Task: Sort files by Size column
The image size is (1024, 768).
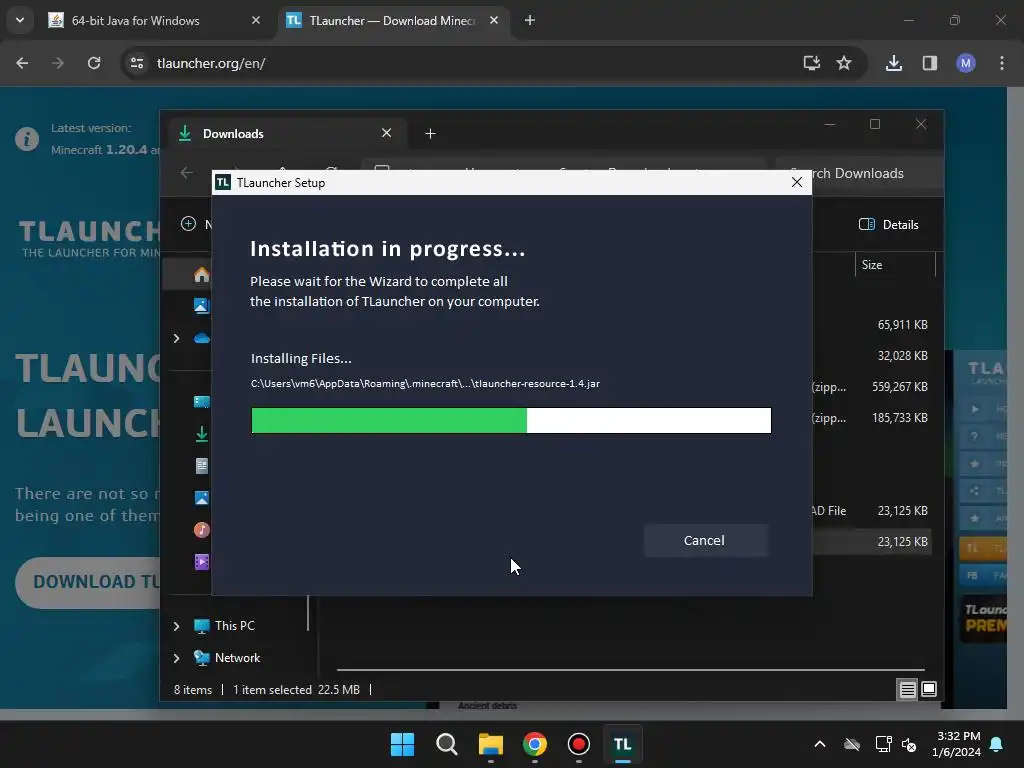Action: (x=895, y=264)
